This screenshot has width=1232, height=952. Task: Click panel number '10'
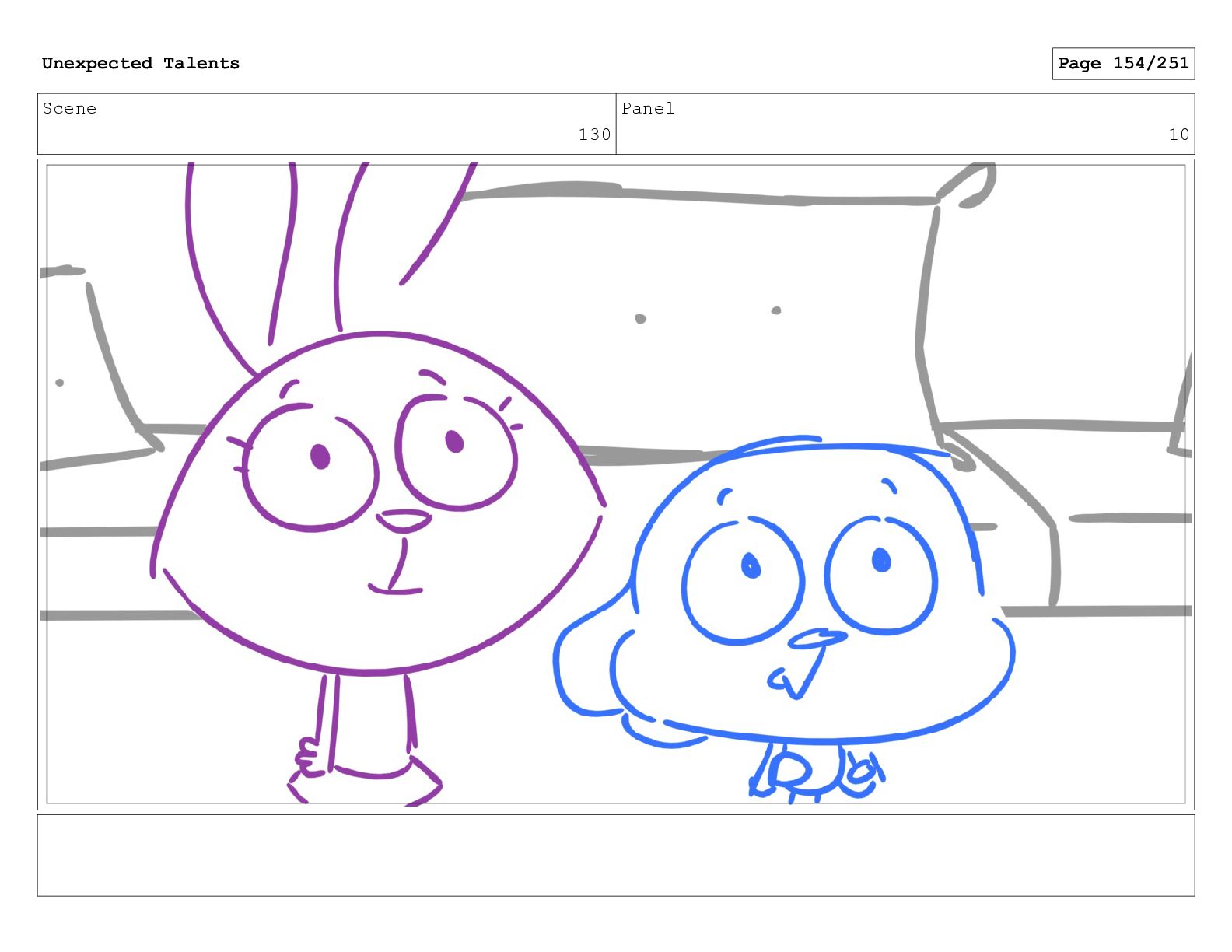(1179, 135)
